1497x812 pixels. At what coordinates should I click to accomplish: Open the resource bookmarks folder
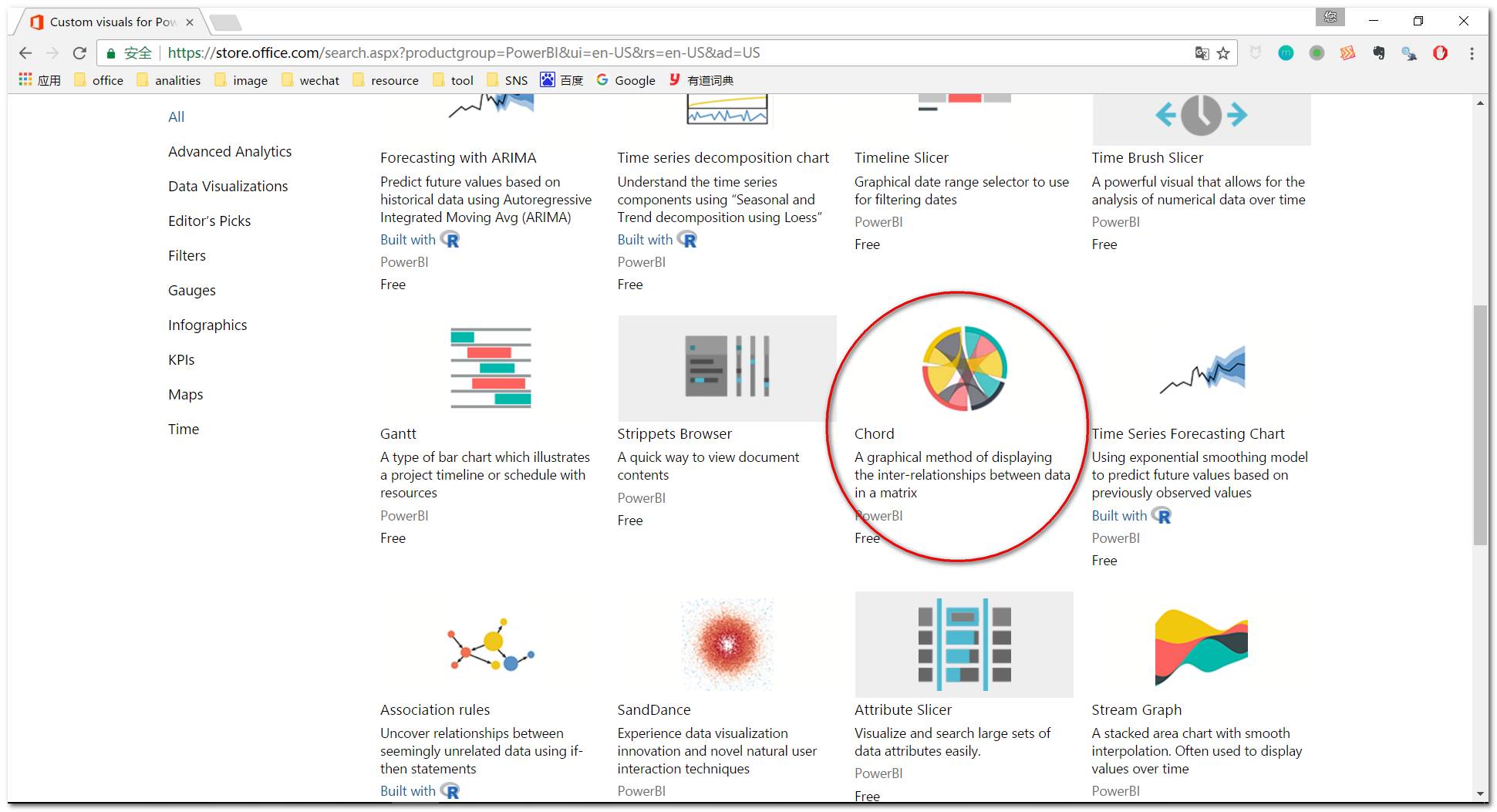(x=386, y=80)
